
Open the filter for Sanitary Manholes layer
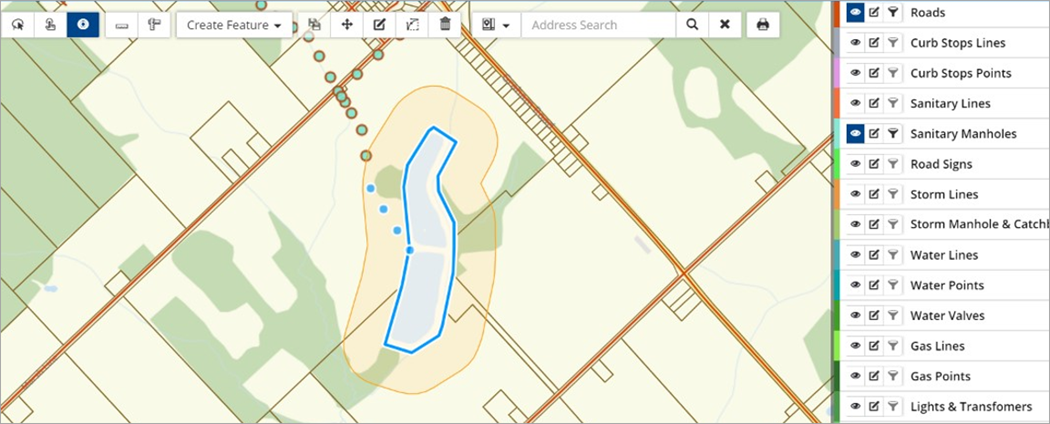893,134
